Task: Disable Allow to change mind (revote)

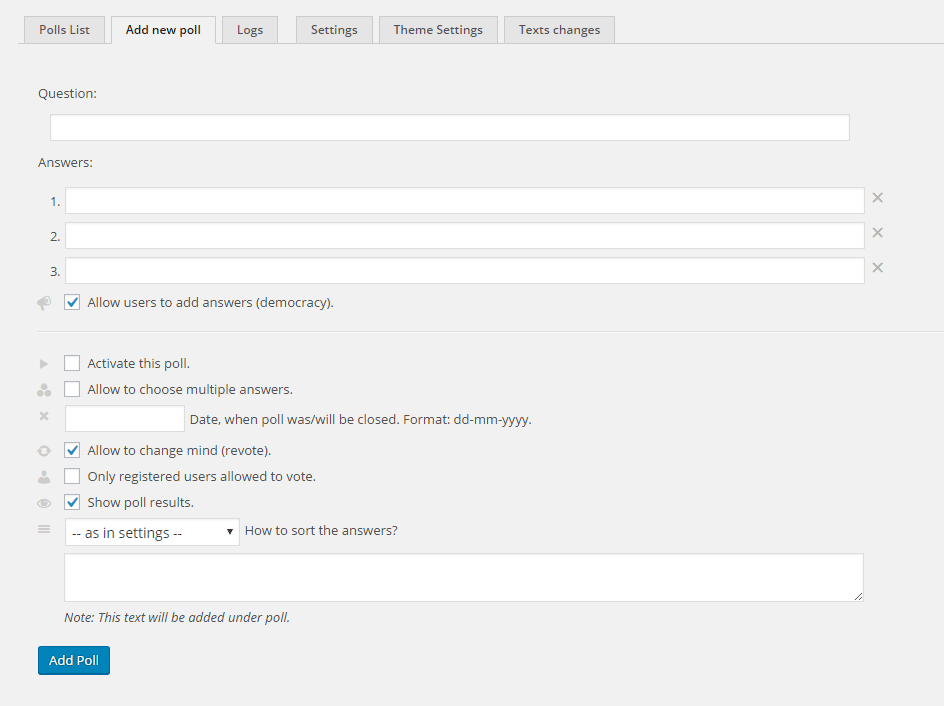Action: (x=72, y=450)
